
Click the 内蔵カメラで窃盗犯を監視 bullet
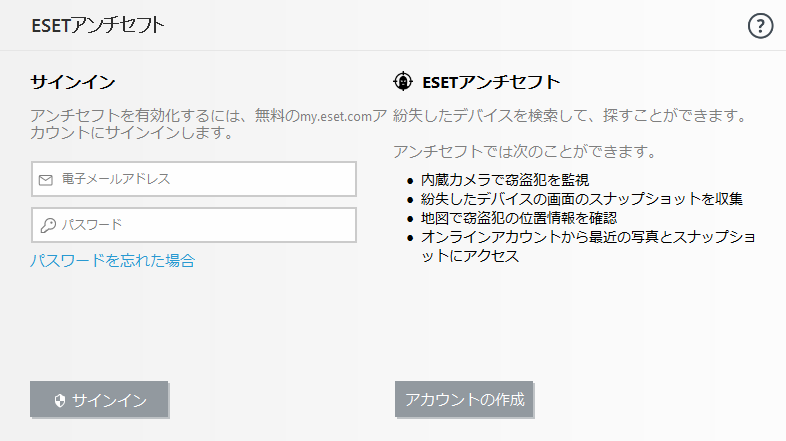click(505, 180)
